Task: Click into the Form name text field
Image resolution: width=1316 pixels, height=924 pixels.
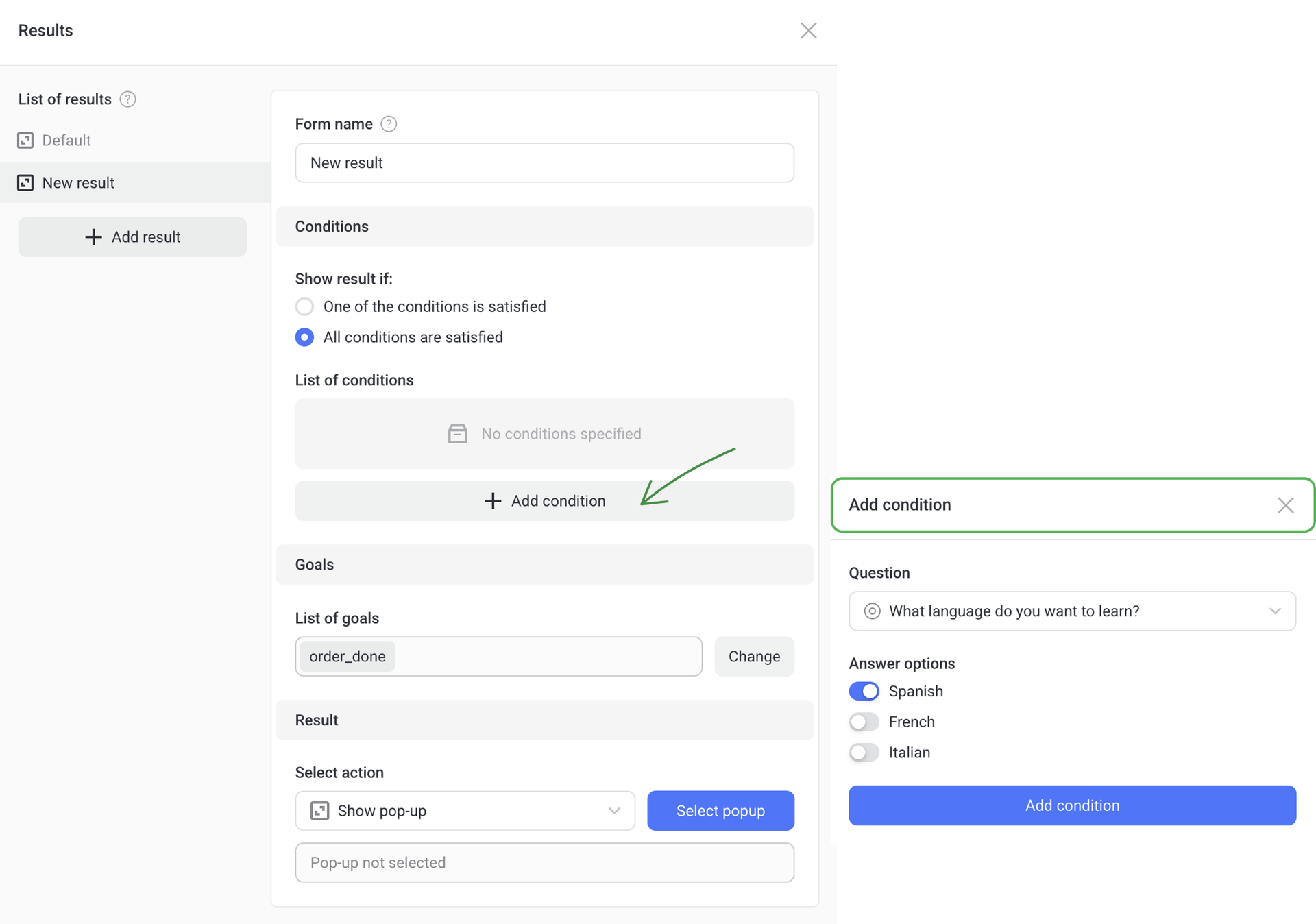Action: click(544, 163)
